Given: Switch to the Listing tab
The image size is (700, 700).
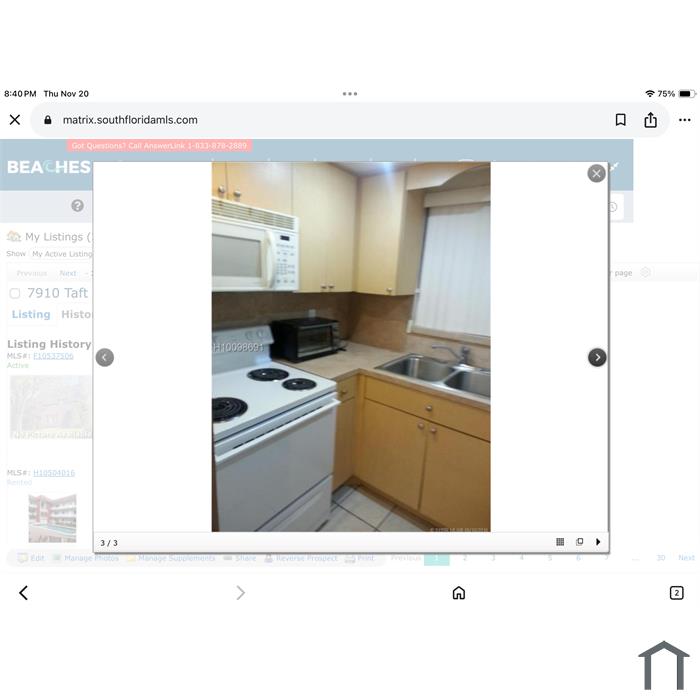Looking at the screenshot, I should [x=31, y=314].
